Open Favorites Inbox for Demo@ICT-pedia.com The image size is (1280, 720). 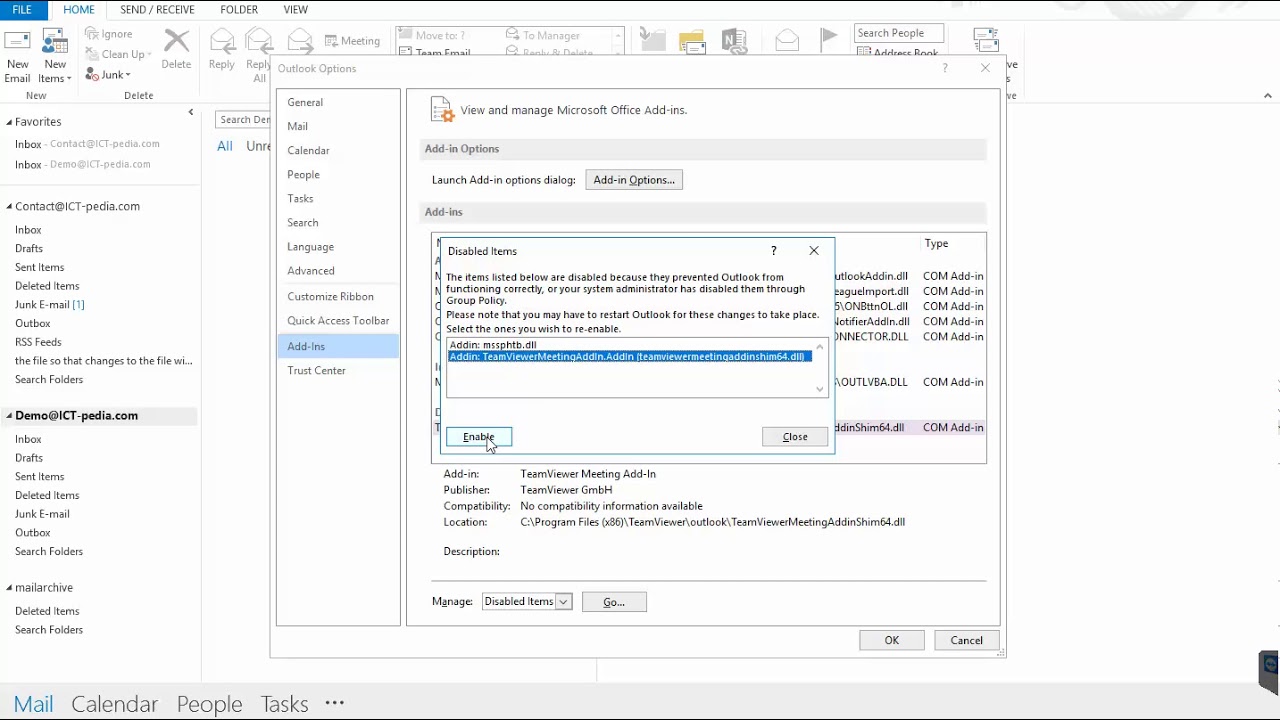tap(83, 165)
